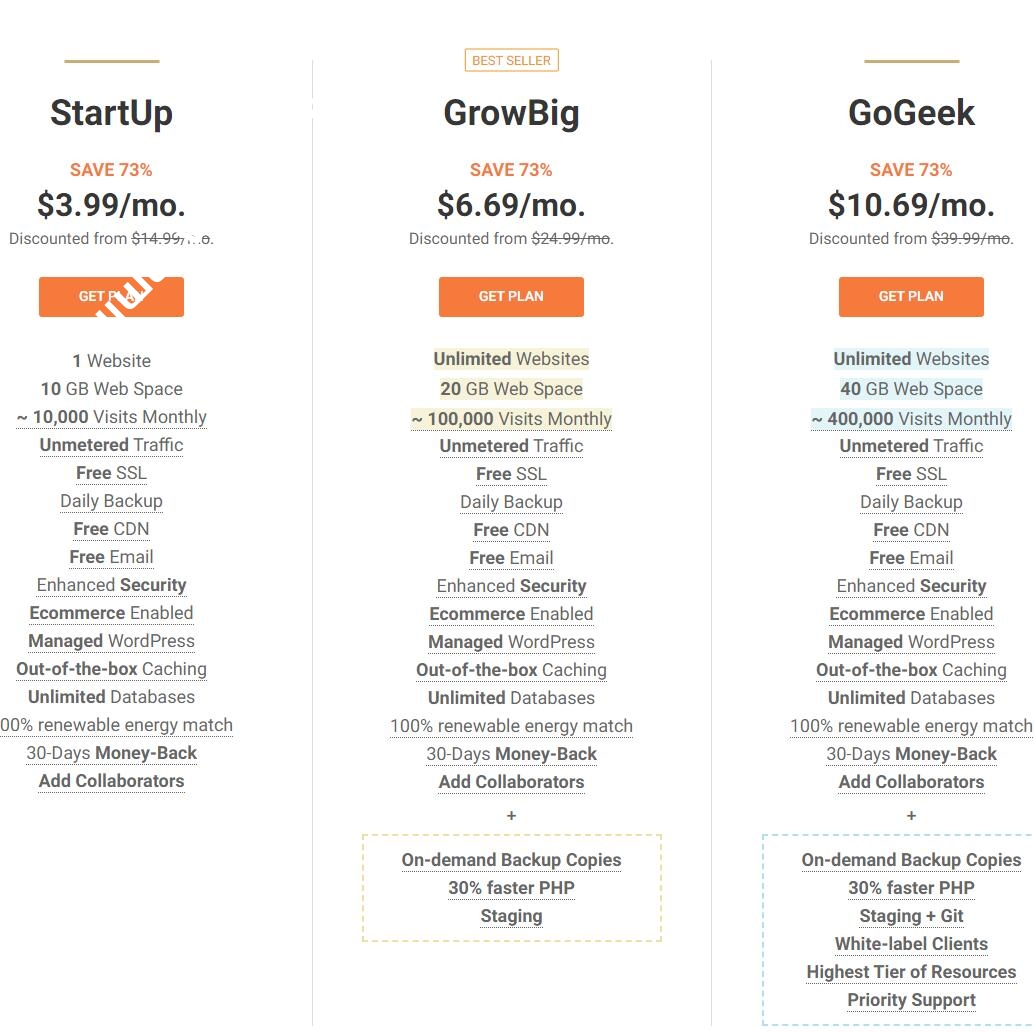Click the 'Highest Tier of Resources' feature
Viewport: 1034px width, 1032px height.
tap(911, 972)
